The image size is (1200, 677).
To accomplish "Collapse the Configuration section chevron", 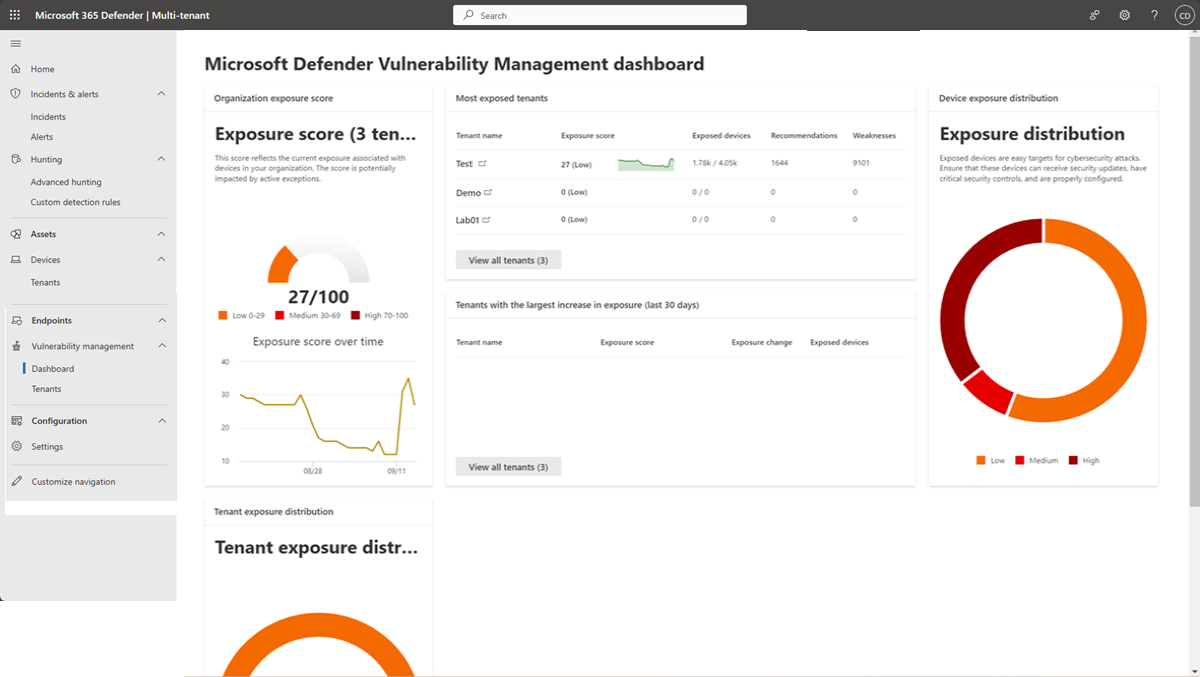I will pyautogui.click(x=161, y=421).
